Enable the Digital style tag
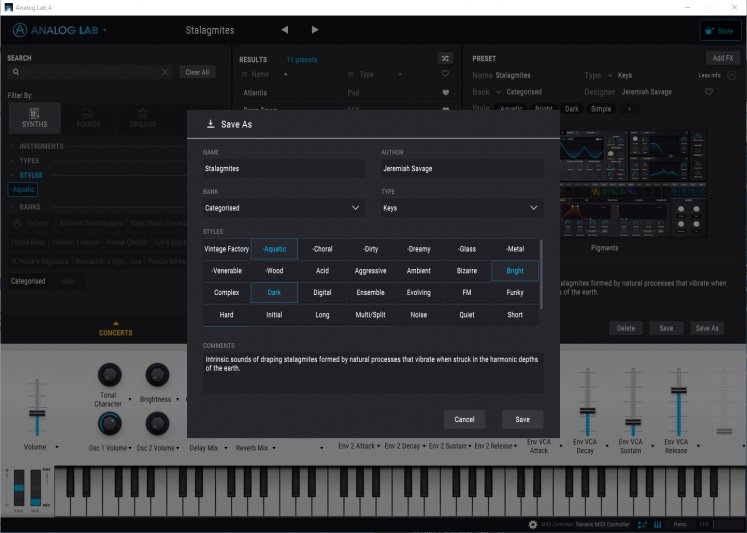This screenshot has width=747, height=533. coord(322,292)
